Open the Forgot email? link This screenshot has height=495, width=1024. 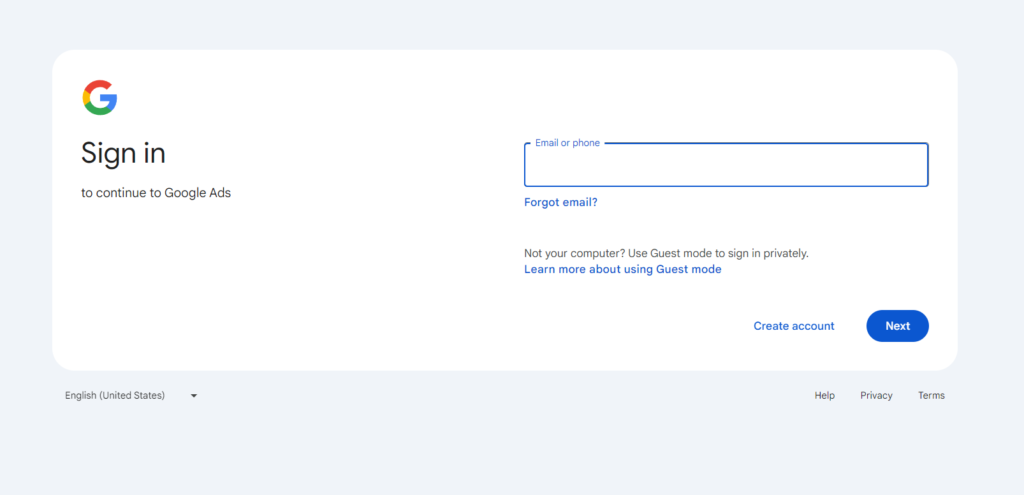point(560,202)
